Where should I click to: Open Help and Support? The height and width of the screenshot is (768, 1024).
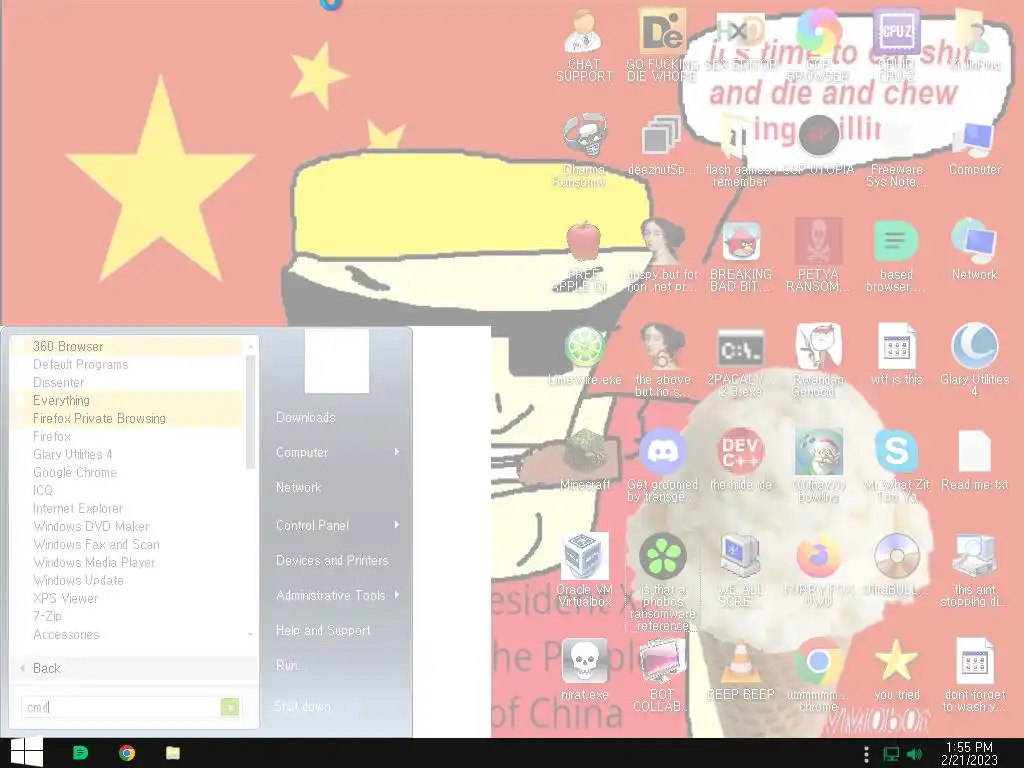tap(323, 630)
